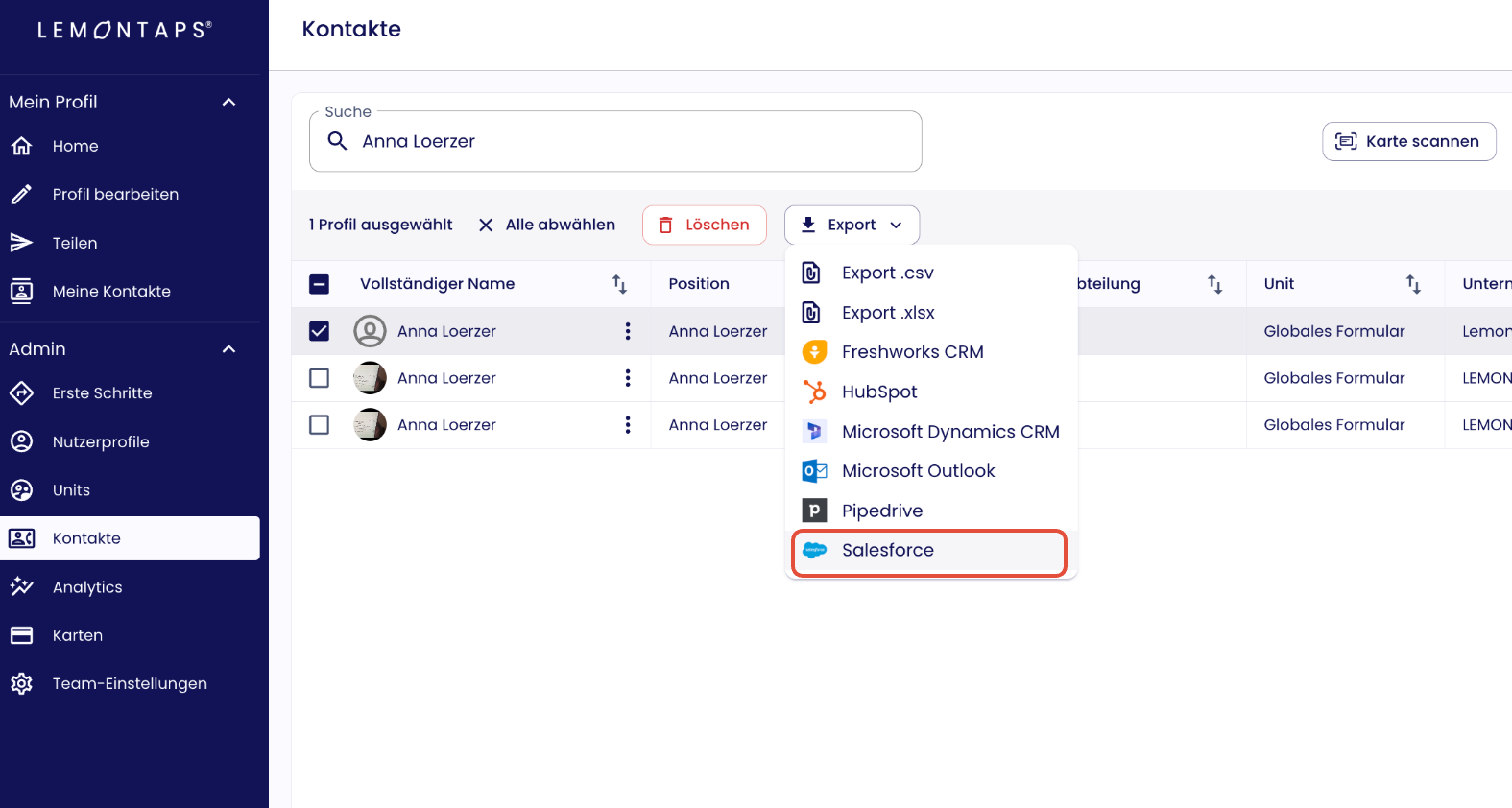
Task: Open the Teilen send icon
Action: point(21,243)
